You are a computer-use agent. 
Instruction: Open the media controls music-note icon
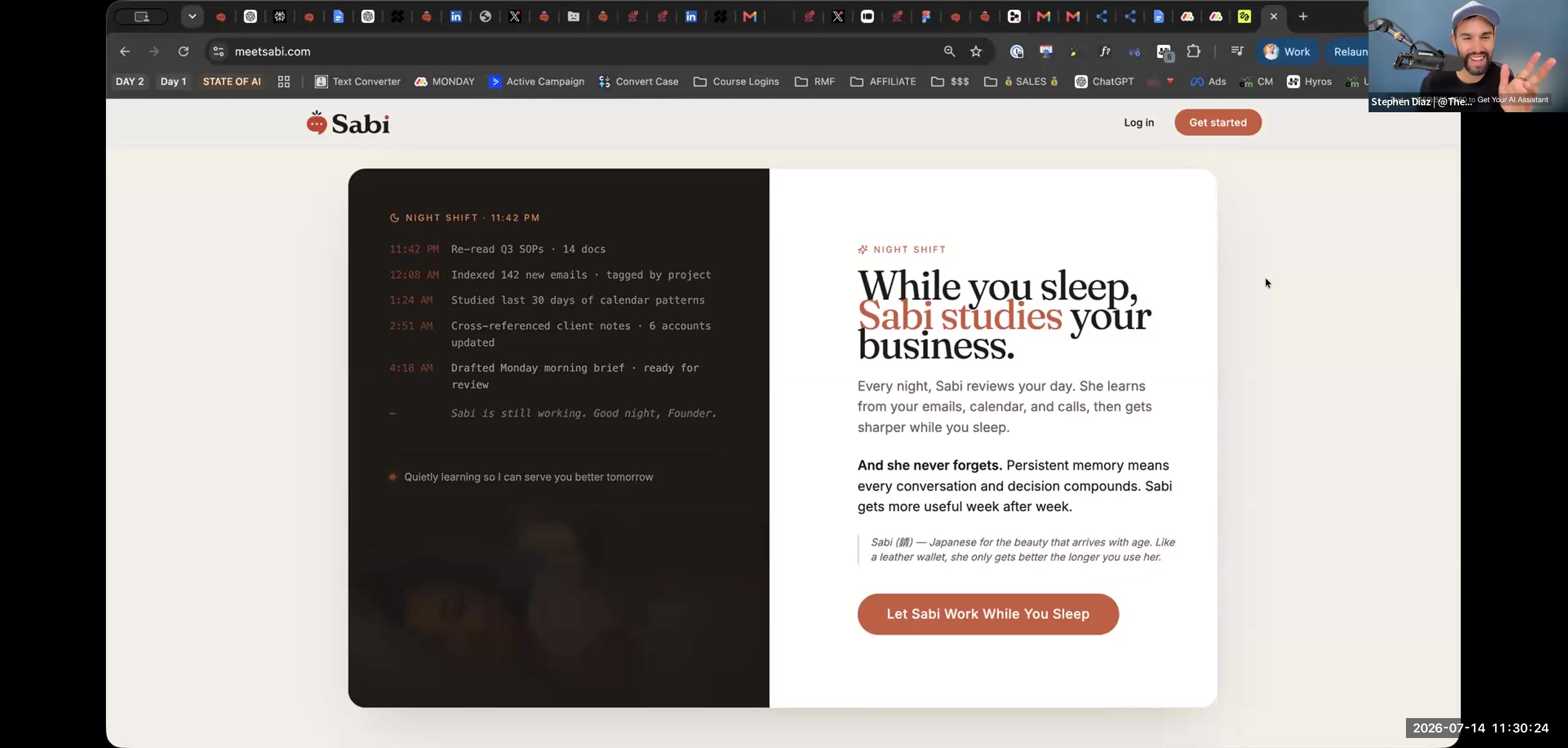[1237, 52]
